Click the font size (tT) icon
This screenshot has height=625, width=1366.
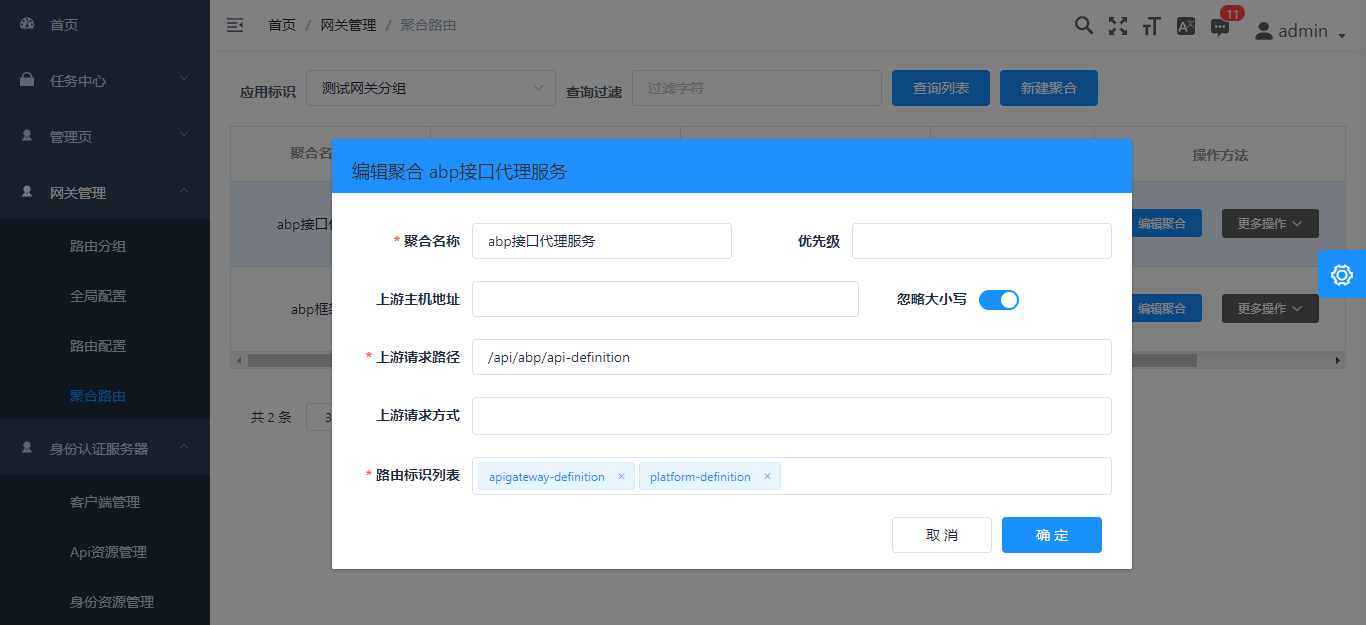pos(1151,26)
